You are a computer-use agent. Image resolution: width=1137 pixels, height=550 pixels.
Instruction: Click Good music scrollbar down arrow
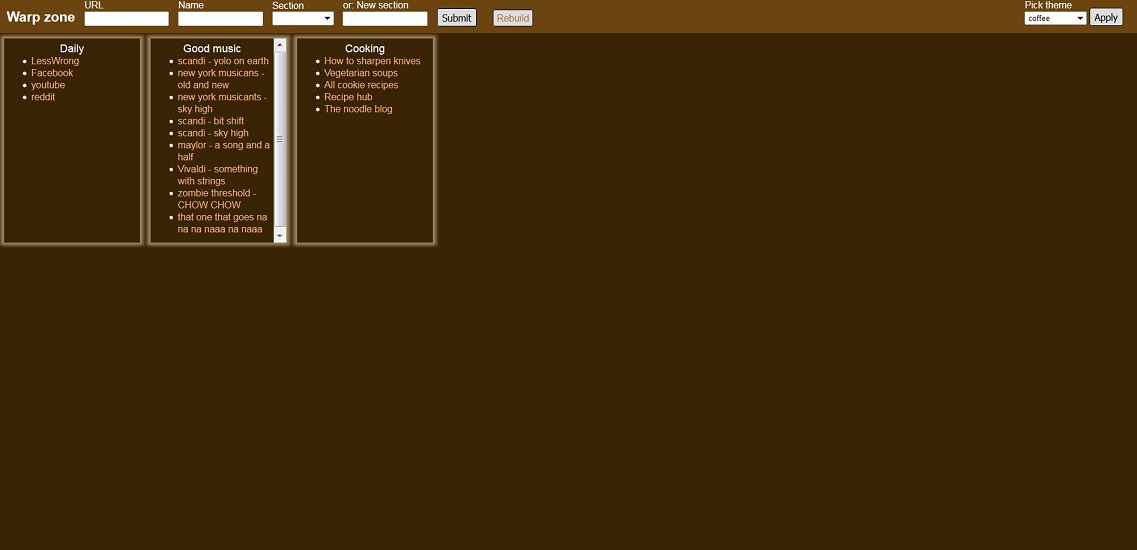tap(280, 235)
